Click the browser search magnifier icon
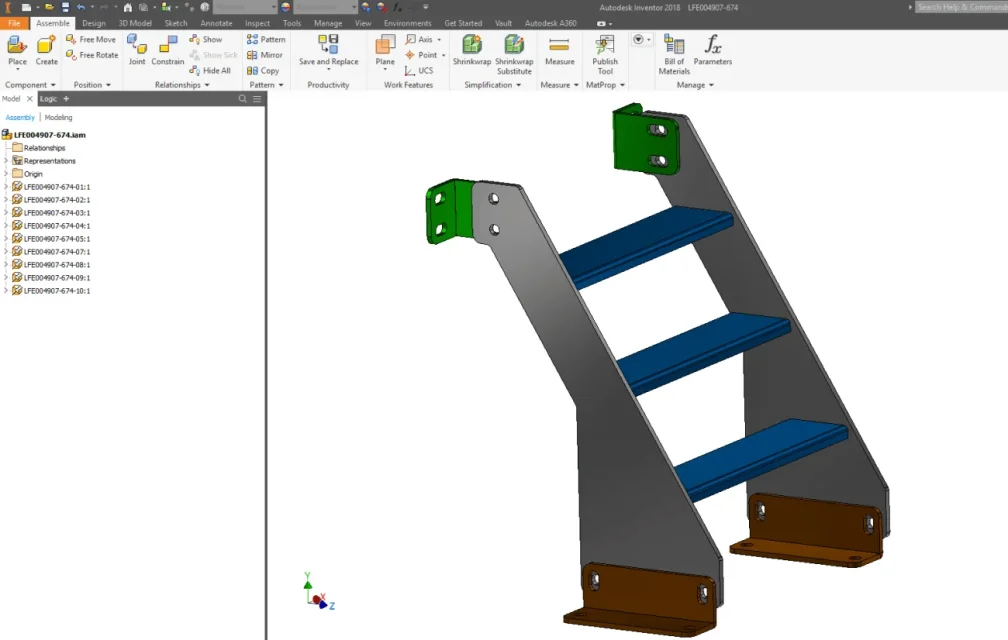Viewport: 1008px width, 640px height. tap(242, 99)
